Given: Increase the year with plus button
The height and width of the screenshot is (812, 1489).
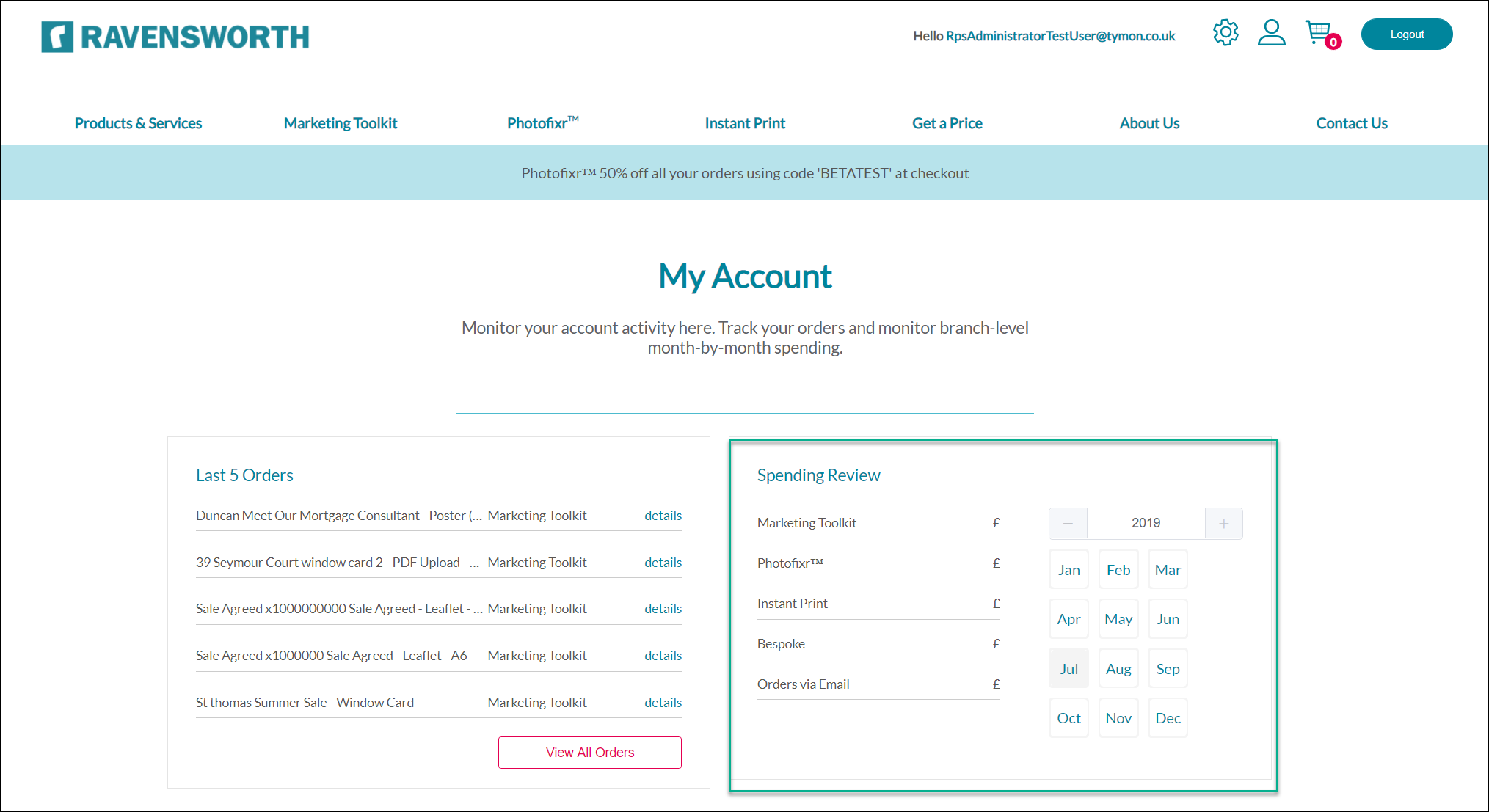Looking at the screenshot, I should click(x=1223, y=524).
